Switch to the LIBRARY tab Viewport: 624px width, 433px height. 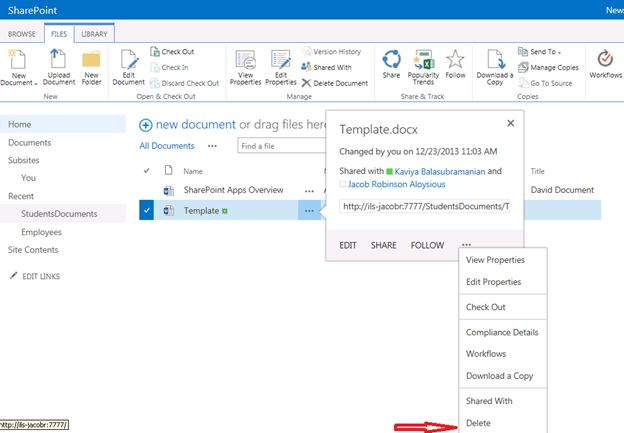click(x=94, y=34)
